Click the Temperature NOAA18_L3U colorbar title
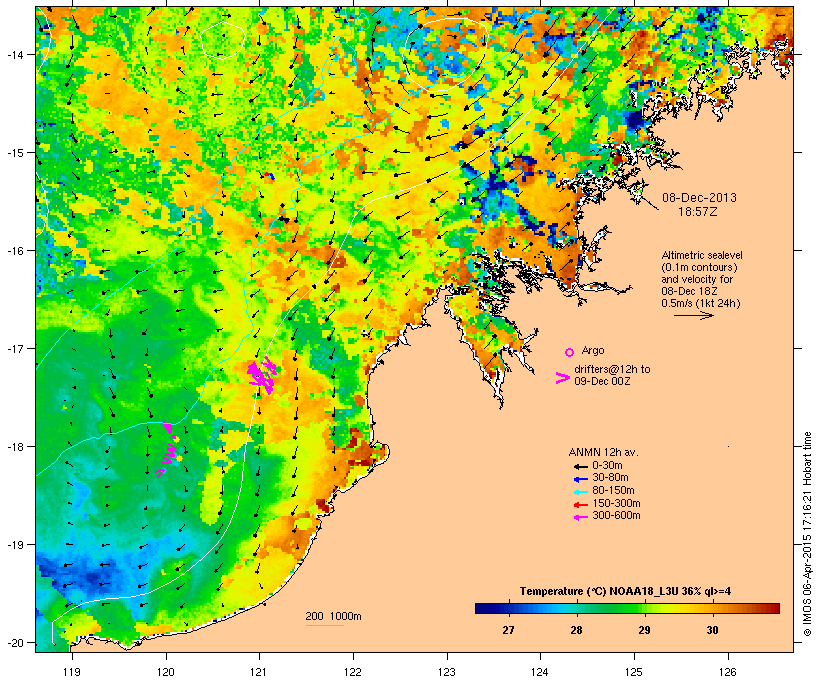Image resolution: width=820 pixels, height=680 pixels. click(x=625, y=591)
